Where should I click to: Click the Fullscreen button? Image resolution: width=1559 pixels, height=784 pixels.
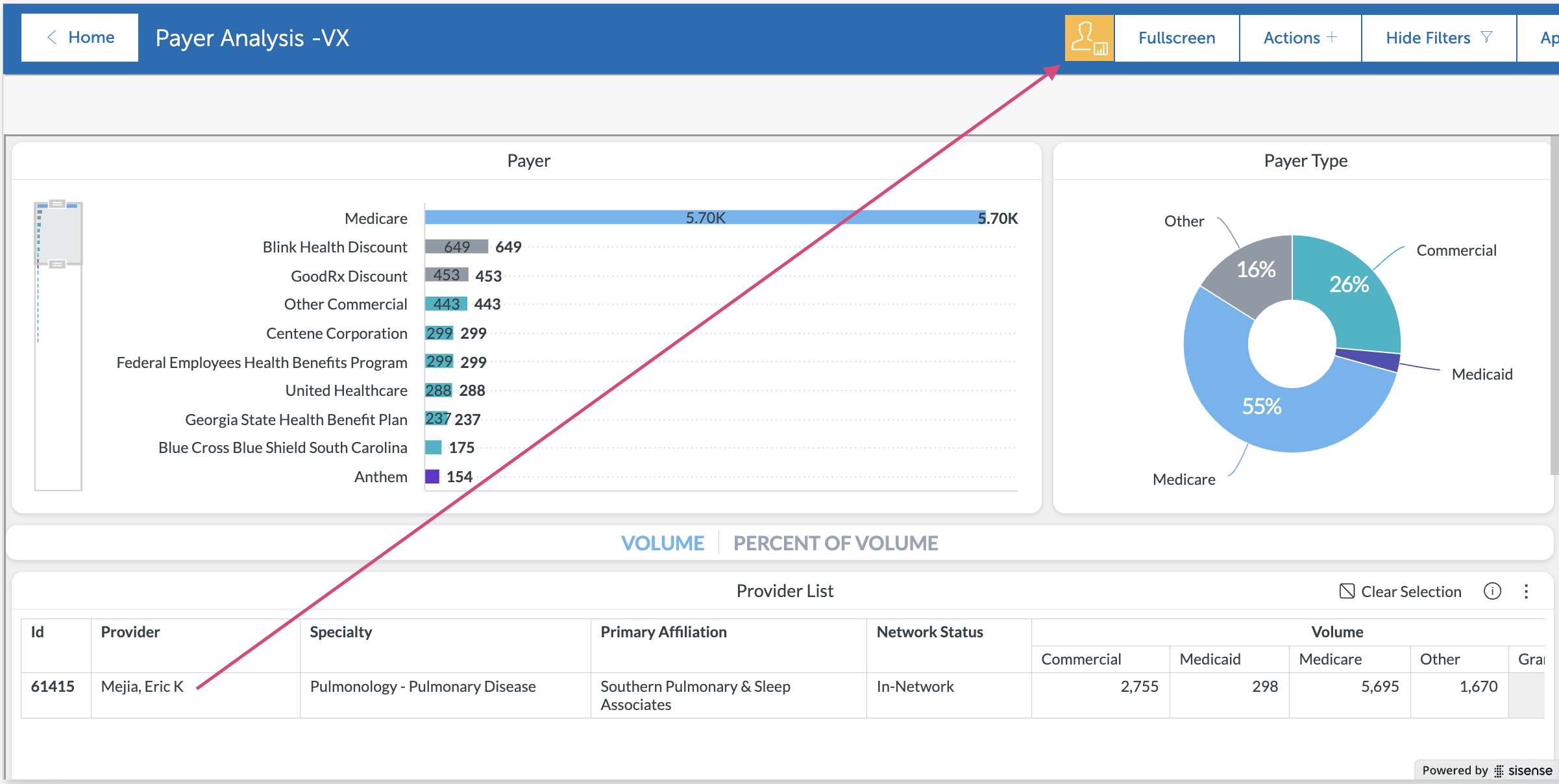[x=1176, y=38]
